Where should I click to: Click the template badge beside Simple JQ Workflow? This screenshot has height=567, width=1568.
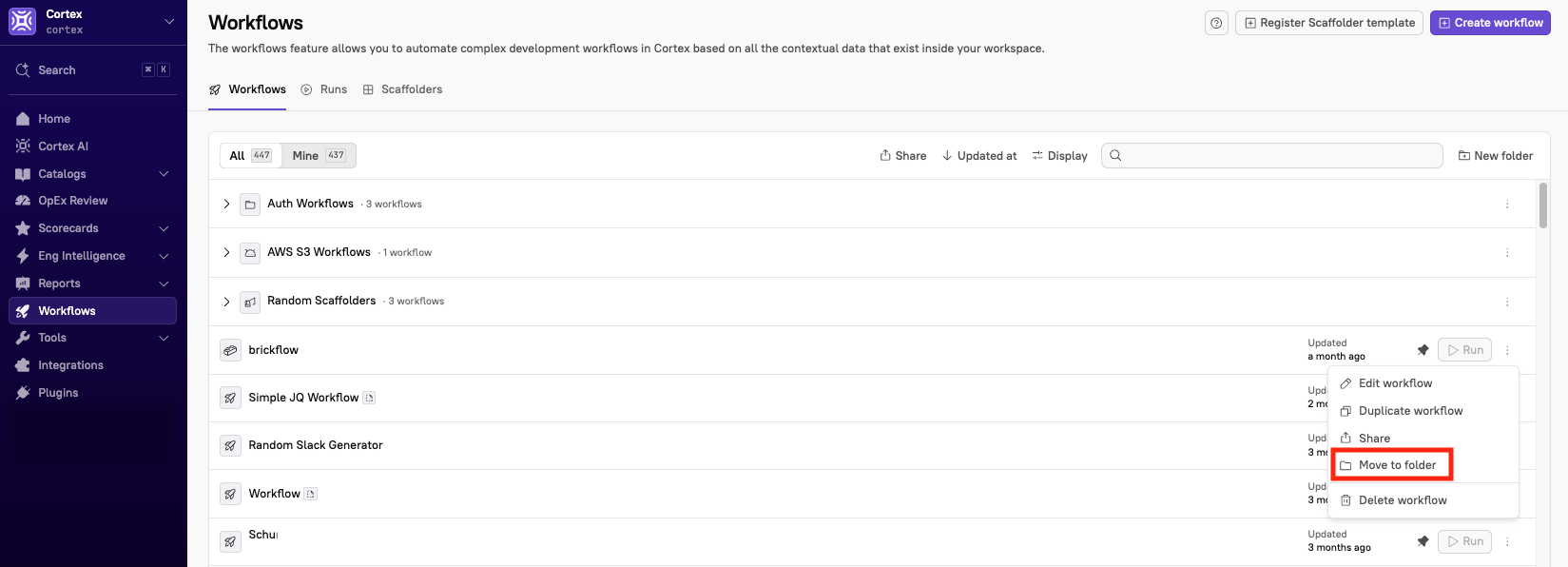click(369, 398)
